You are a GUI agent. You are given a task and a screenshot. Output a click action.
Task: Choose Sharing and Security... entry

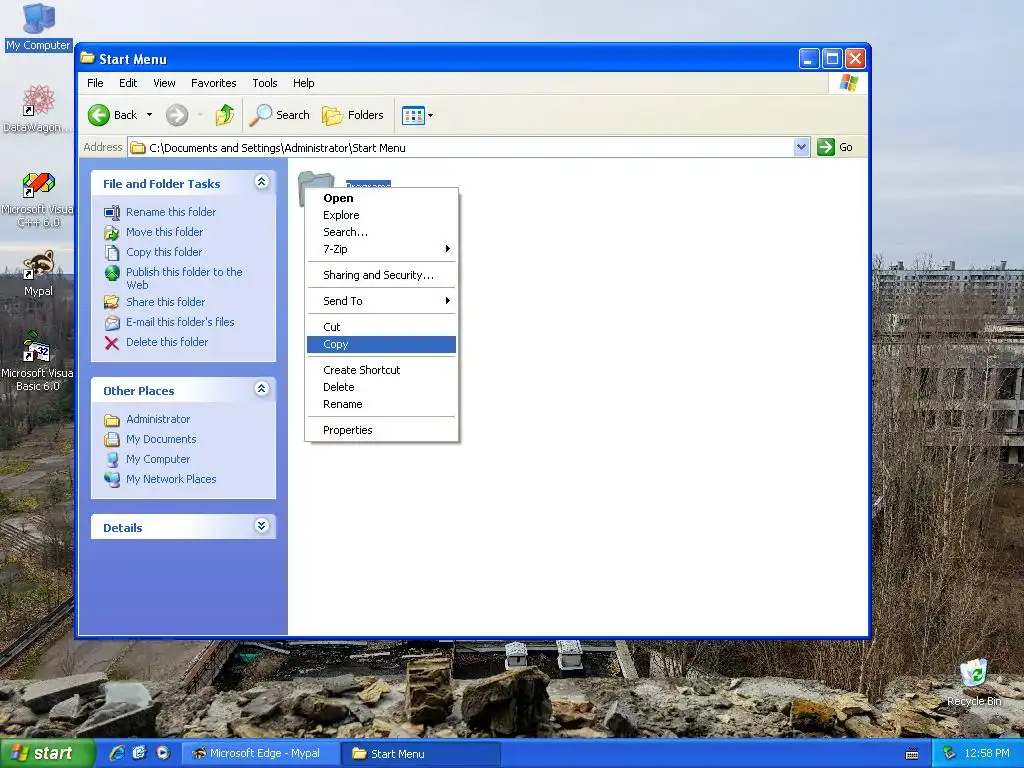pos(381,275)
